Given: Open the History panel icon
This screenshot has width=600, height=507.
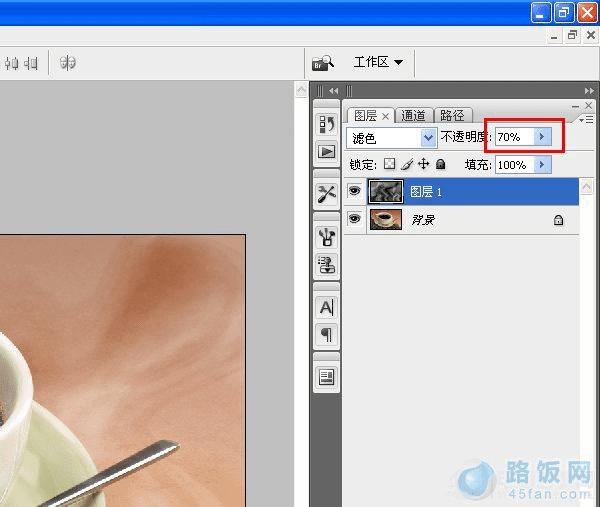Looking at the screenshot, I should point(326,124).
